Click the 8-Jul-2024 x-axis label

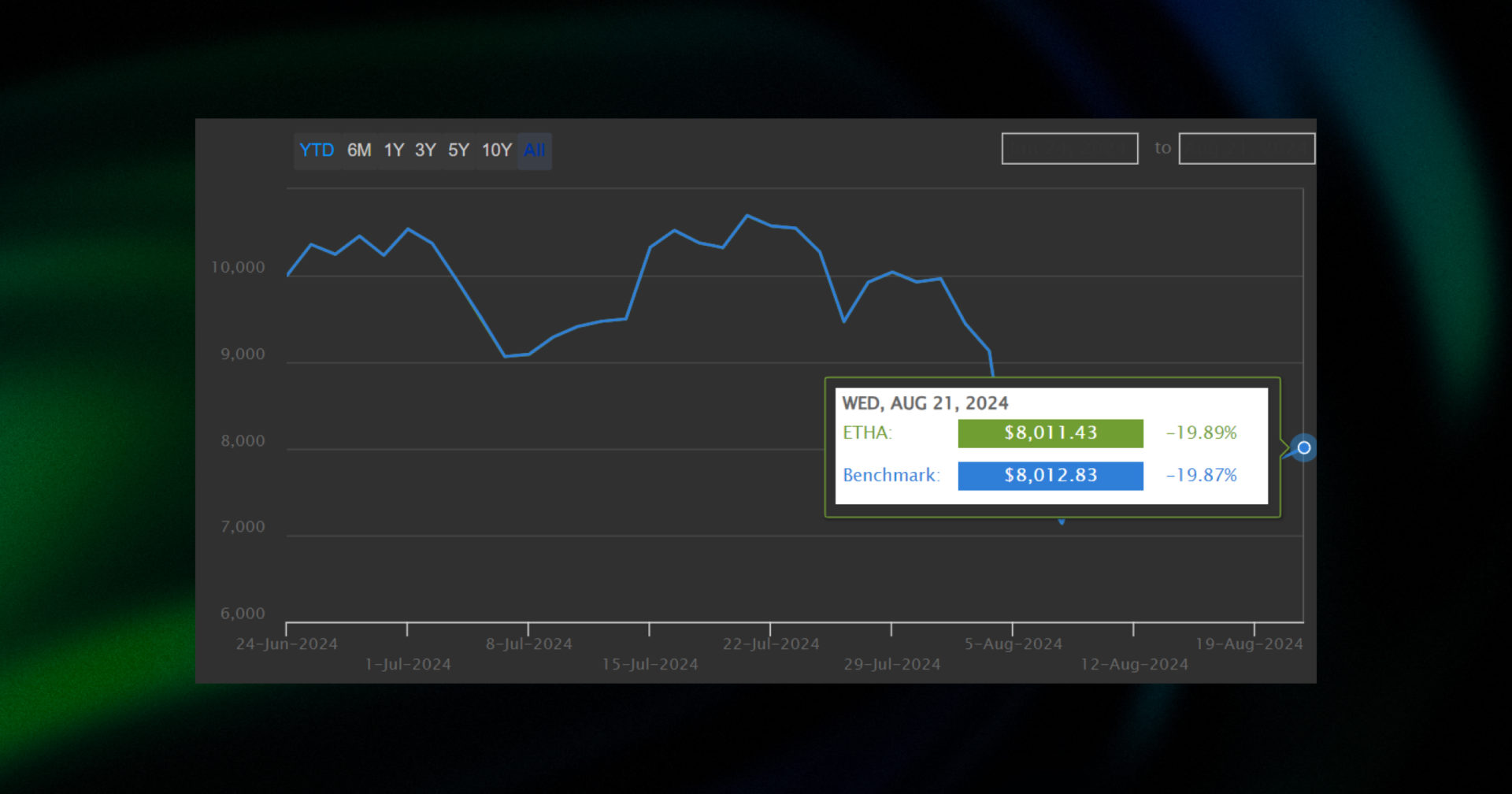point(528,644)
